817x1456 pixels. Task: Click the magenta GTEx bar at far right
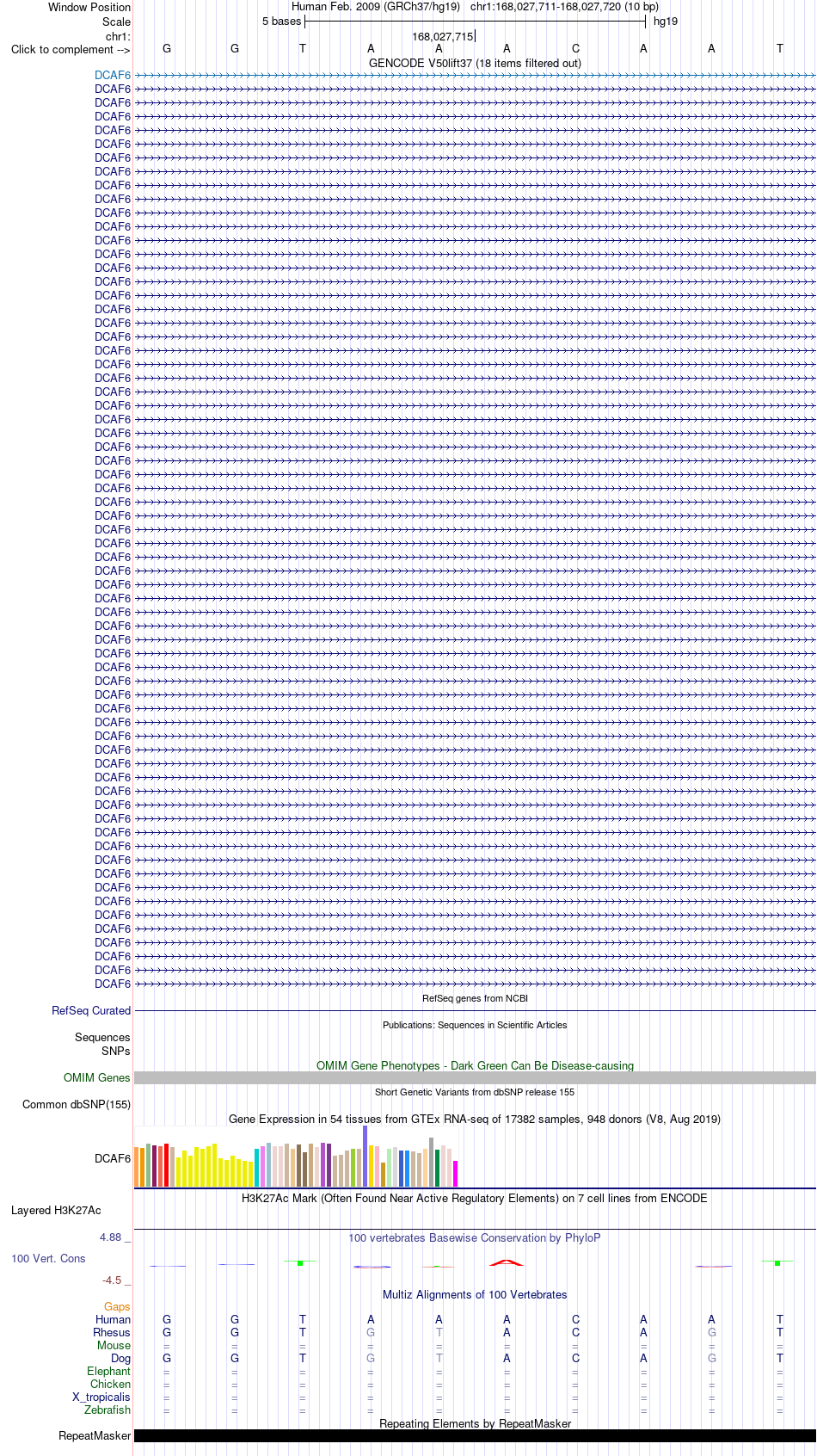[x=455, y=1174]
